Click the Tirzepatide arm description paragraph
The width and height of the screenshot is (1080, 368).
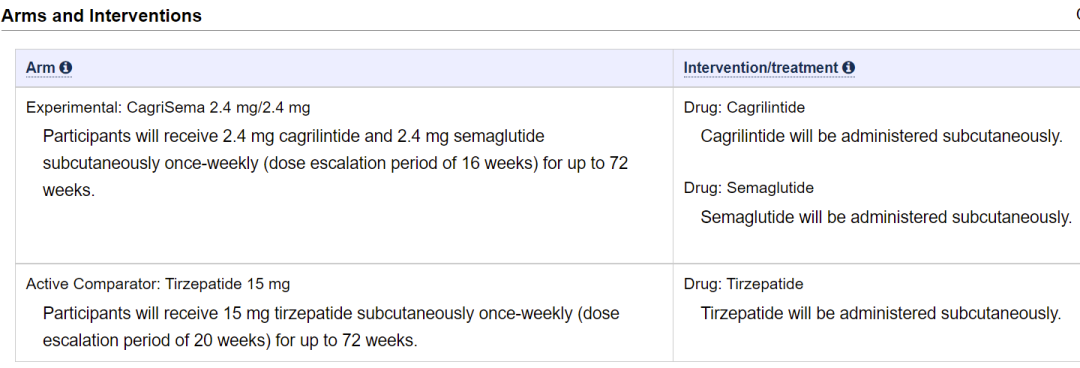tap(331, 327)
